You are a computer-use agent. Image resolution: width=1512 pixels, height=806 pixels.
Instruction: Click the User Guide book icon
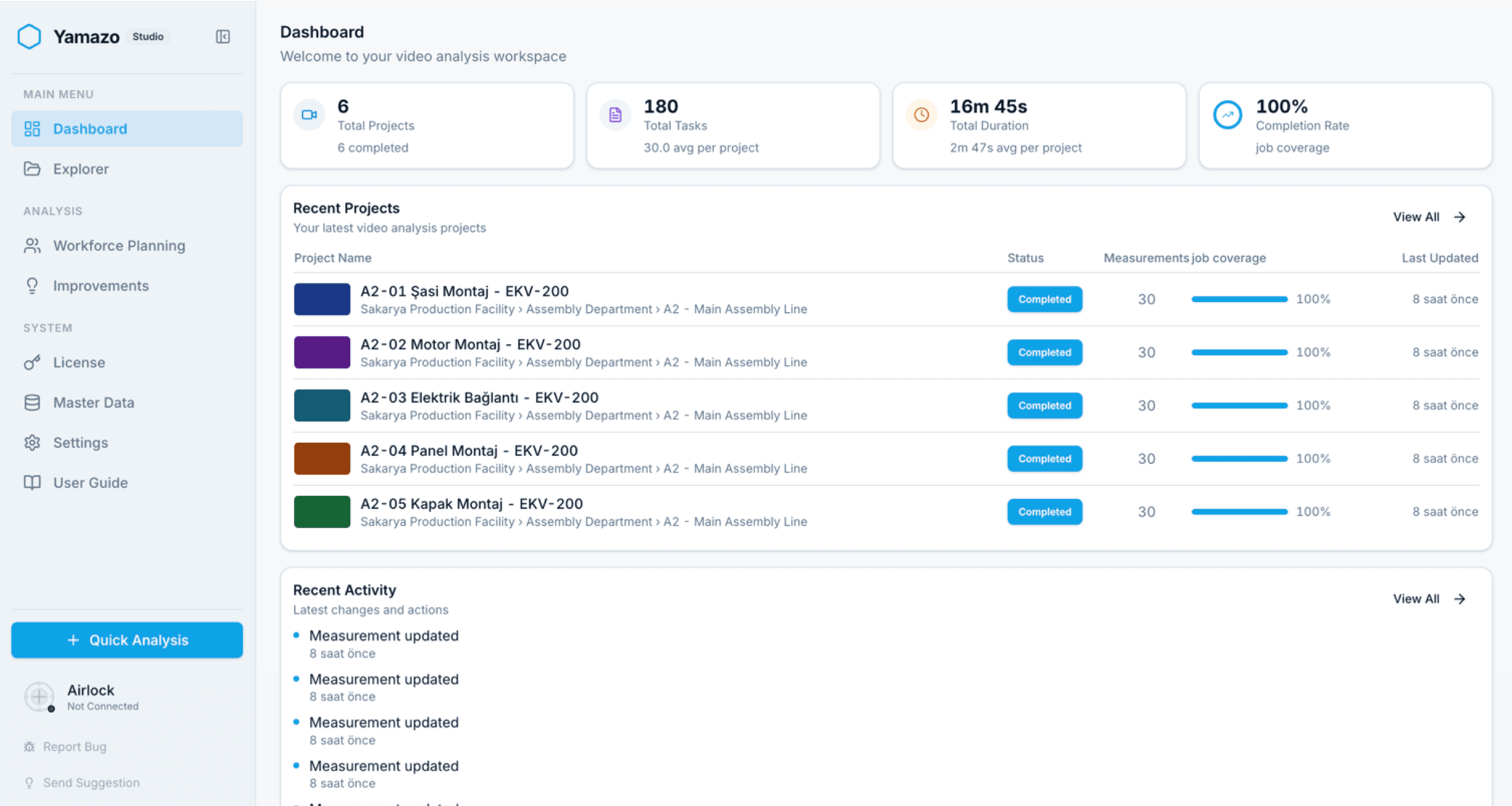[x=32, y=482]
